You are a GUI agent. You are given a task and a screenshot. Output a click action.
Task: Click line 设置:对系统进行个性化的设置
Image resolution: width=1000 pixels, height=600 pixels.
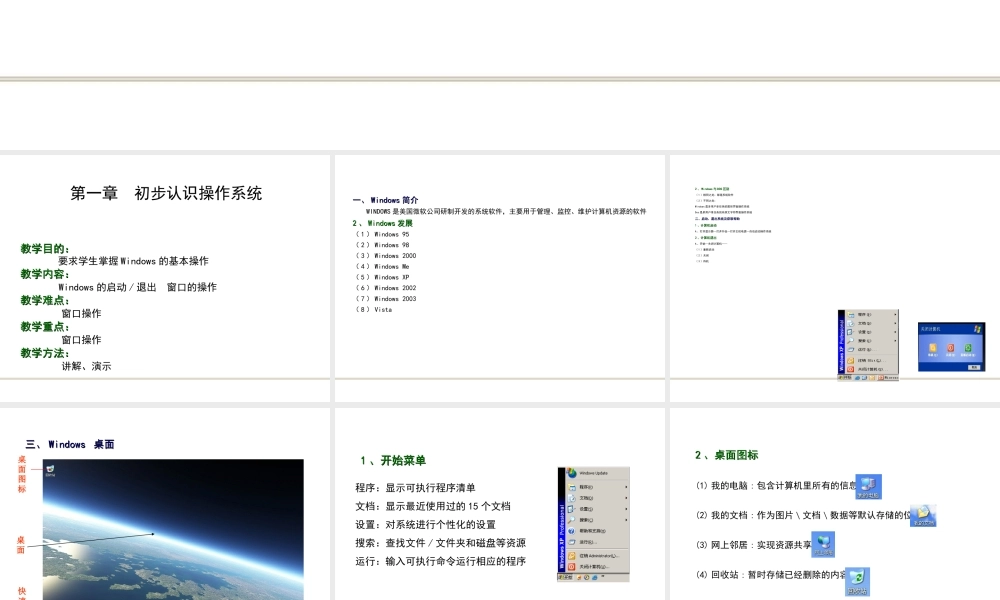pos(425,525)
